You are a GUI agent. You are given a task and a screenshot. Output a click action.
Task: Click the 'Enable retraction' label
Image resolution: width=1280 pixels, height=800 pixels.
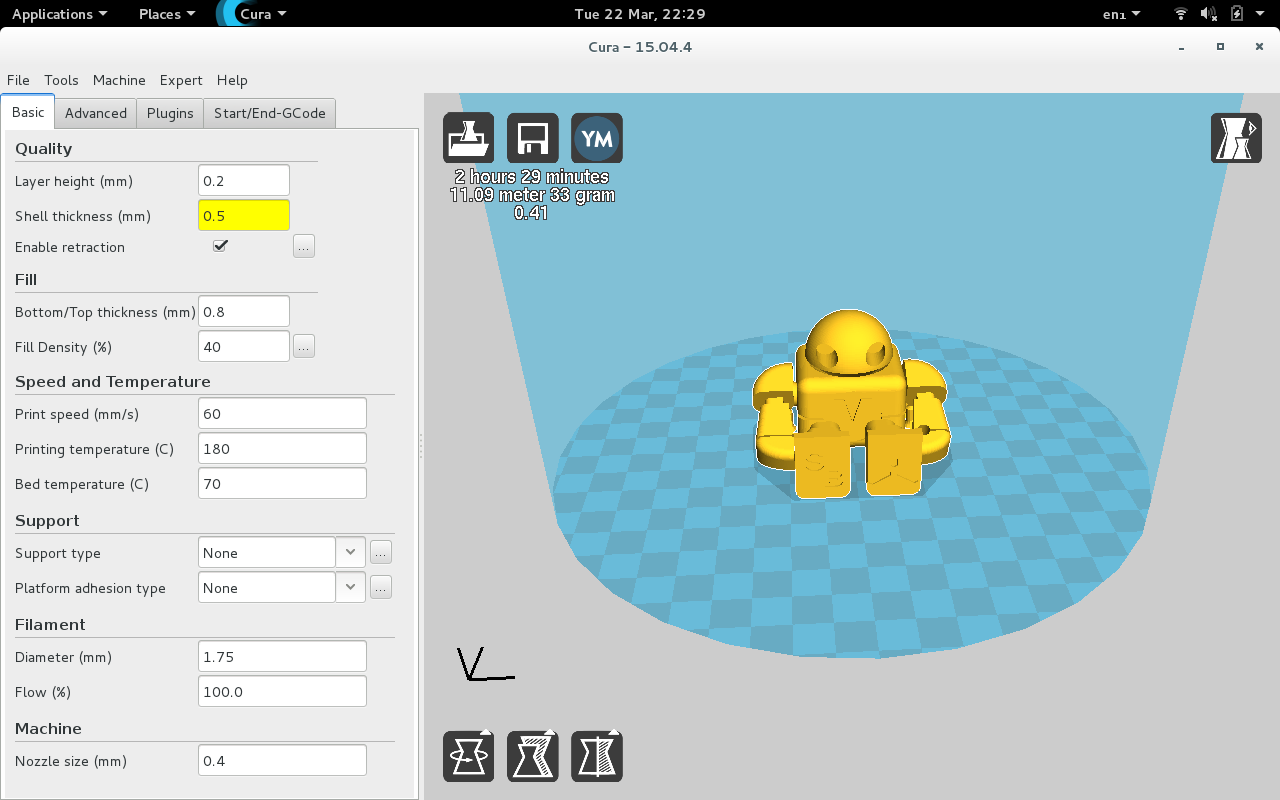pos(70,247)
